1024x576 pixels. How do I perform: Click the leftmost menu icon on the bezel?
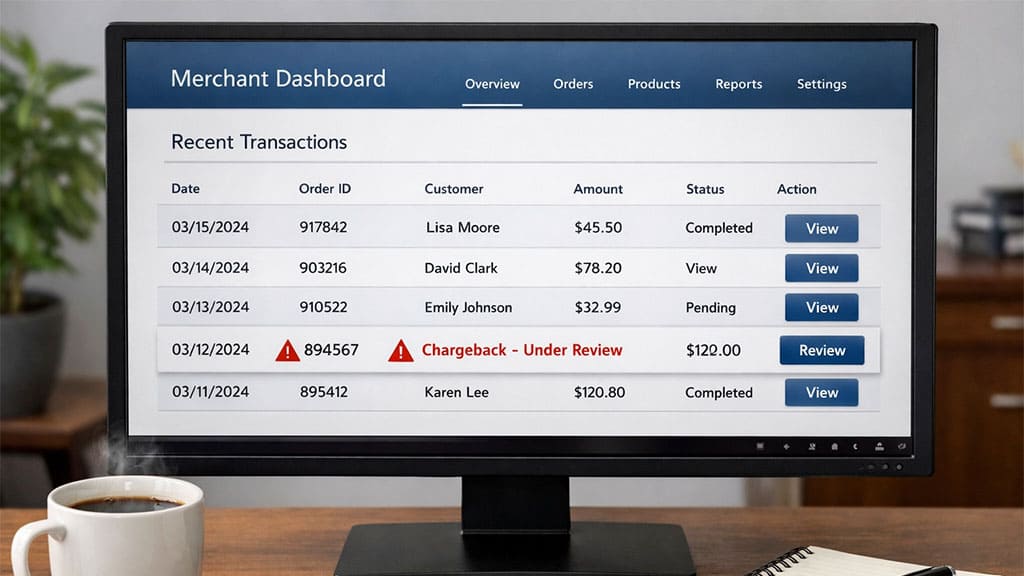(761, 446)
